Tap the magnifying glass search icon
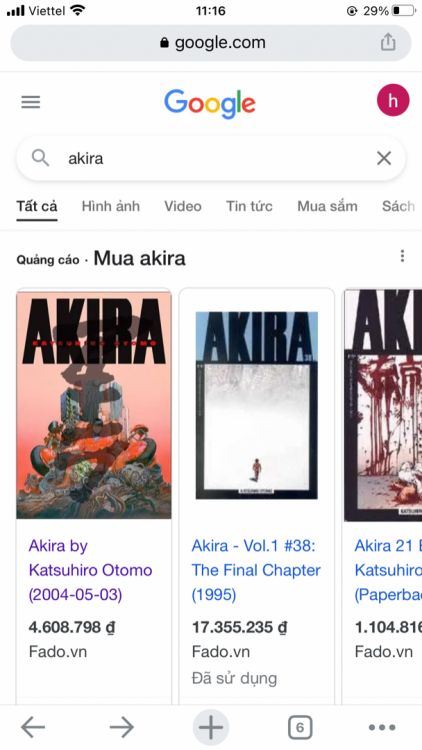The width and height of the screenshot is (422, 750). (41, 158)
